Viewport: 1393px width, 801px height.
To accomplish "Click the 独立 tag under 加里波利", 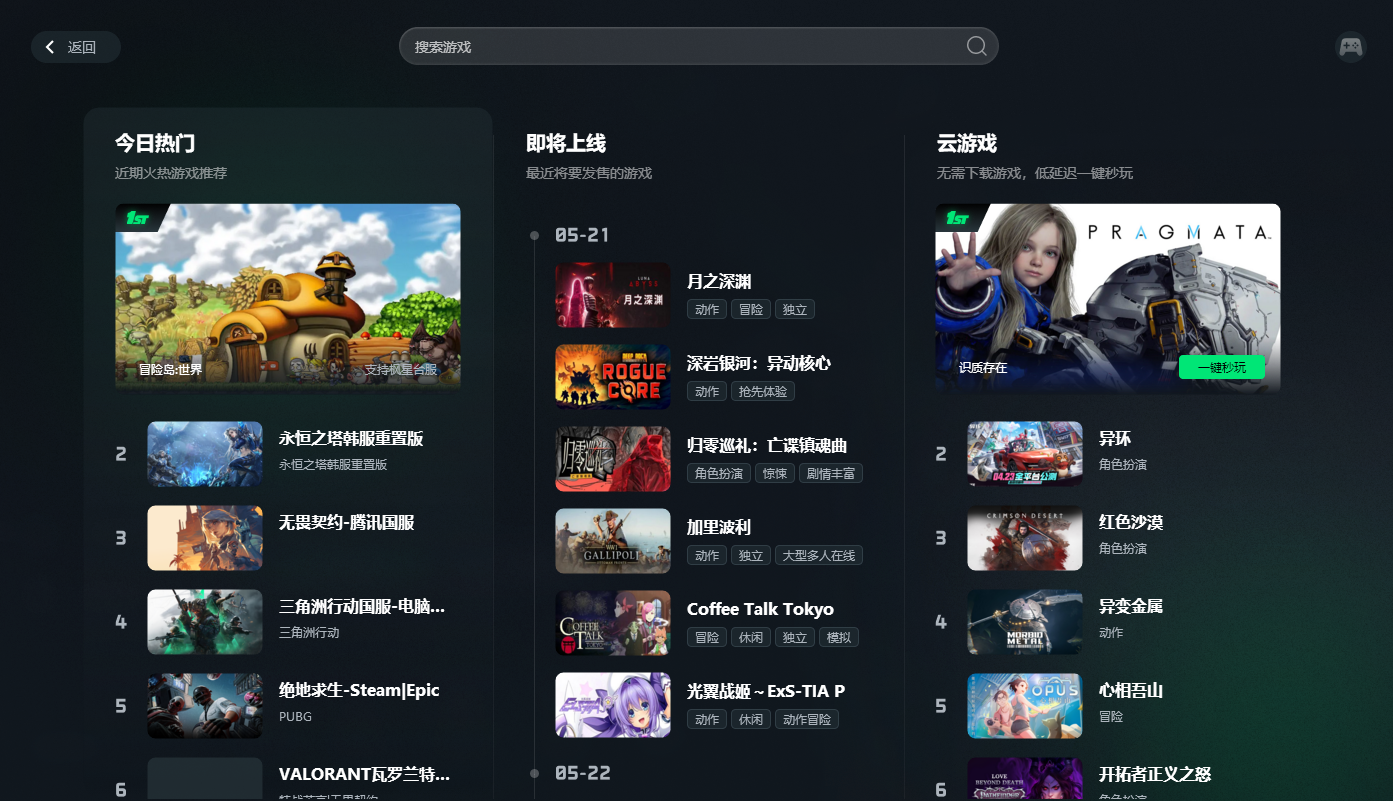I will 751,556.
